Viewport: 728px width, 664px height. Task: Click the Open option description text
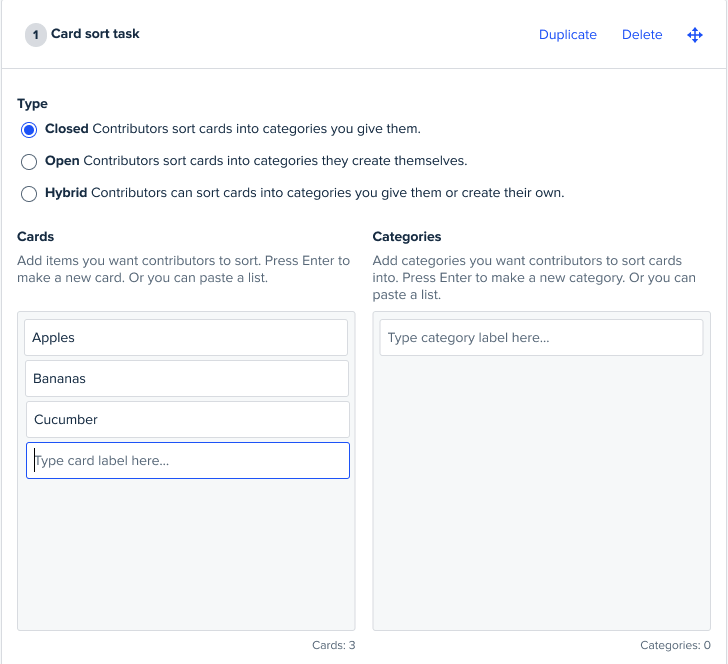275,161
